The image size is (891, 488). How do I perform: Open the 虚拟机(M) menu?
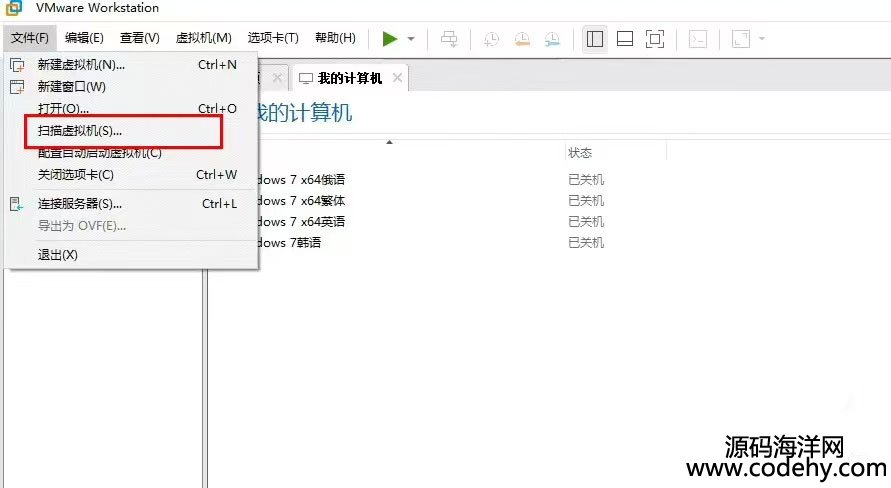pos(203,38)
